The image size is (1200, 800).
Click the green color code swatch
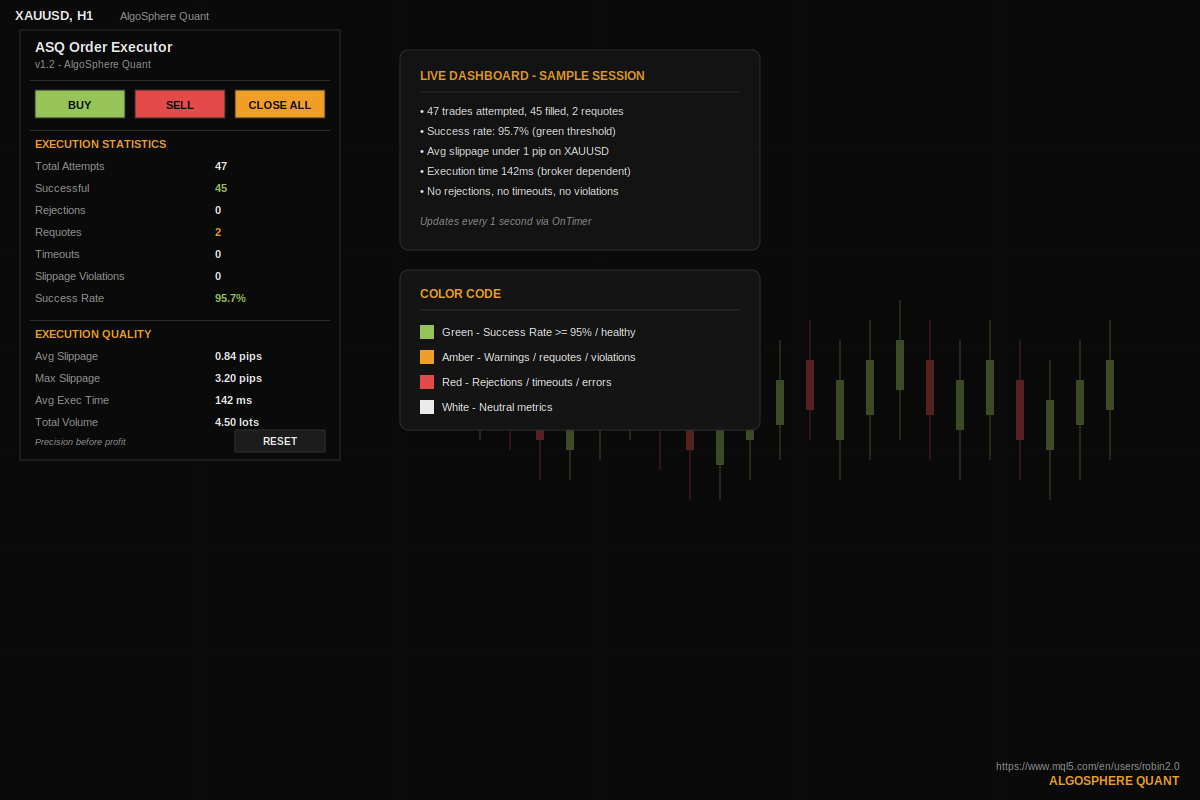click(x=427, y=332)
